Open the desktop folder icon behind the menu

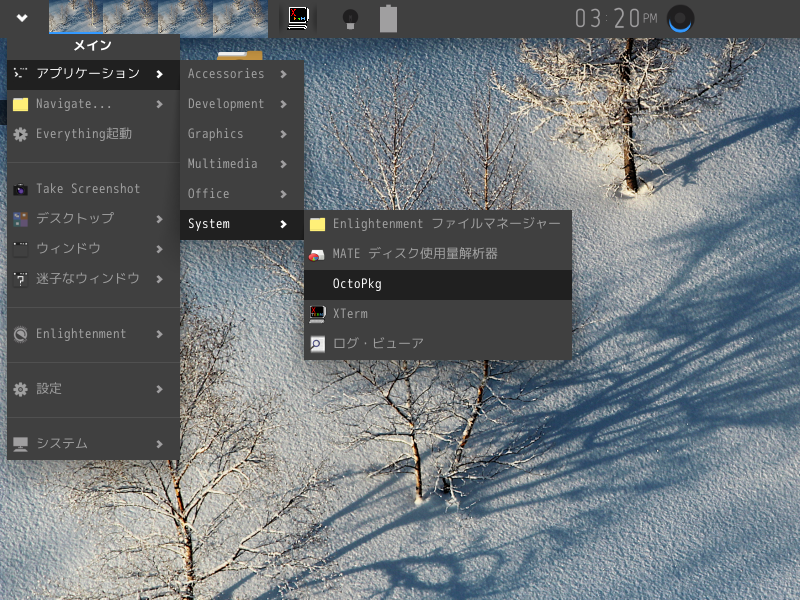click(240, 55)
